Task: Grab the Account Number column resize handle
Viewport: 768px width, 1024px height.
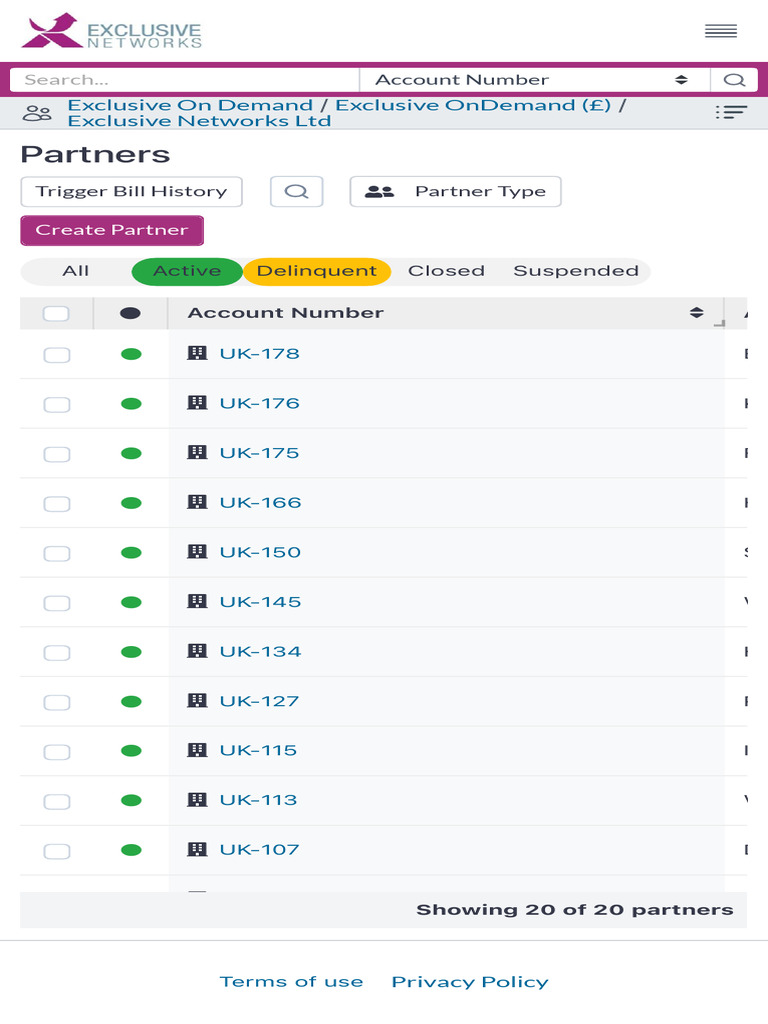Action: tap(720, 323)
